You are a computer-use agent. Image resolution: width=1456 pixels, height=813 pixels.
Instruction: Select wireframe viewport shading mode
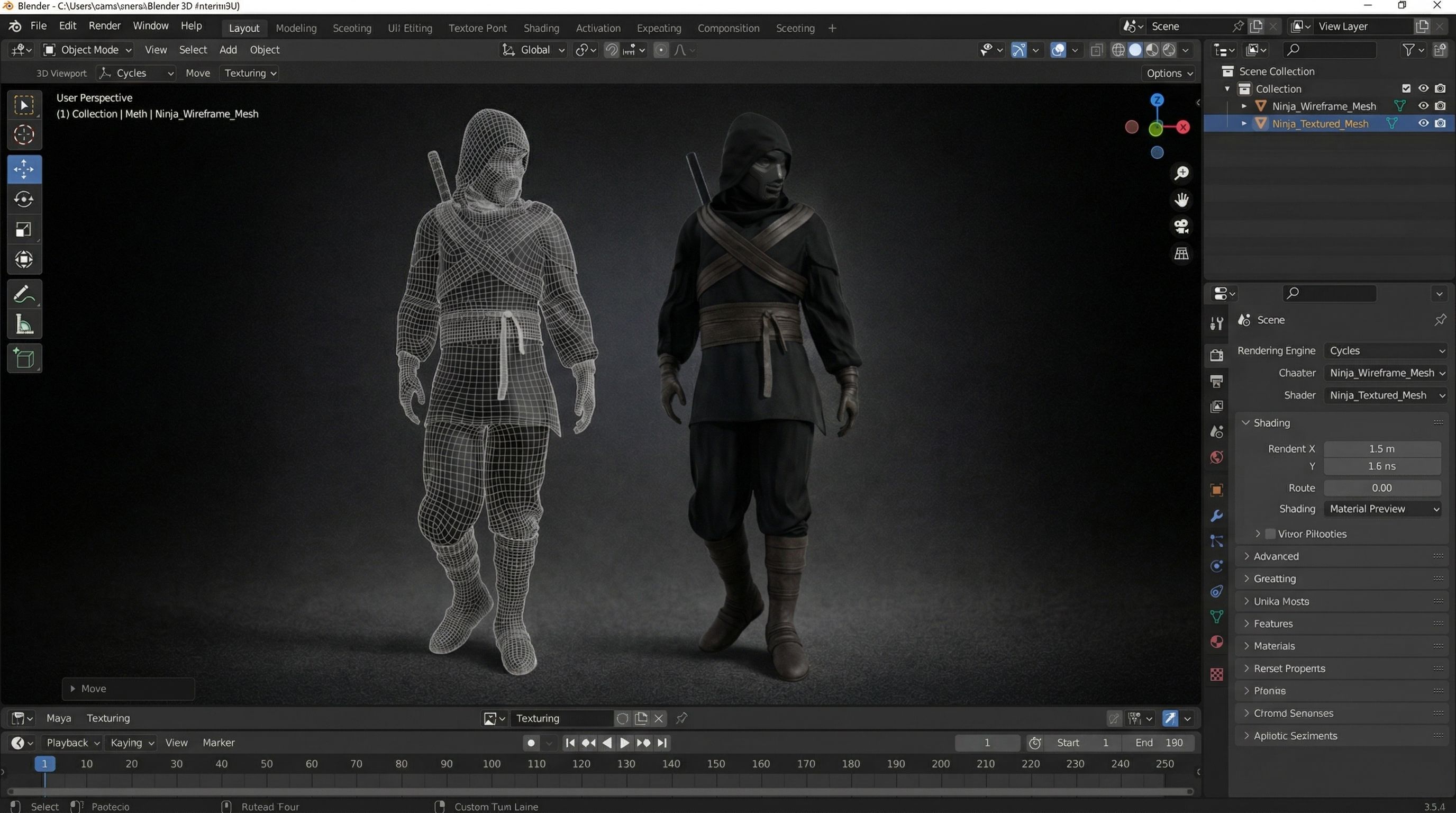[x=1117, y=50]
